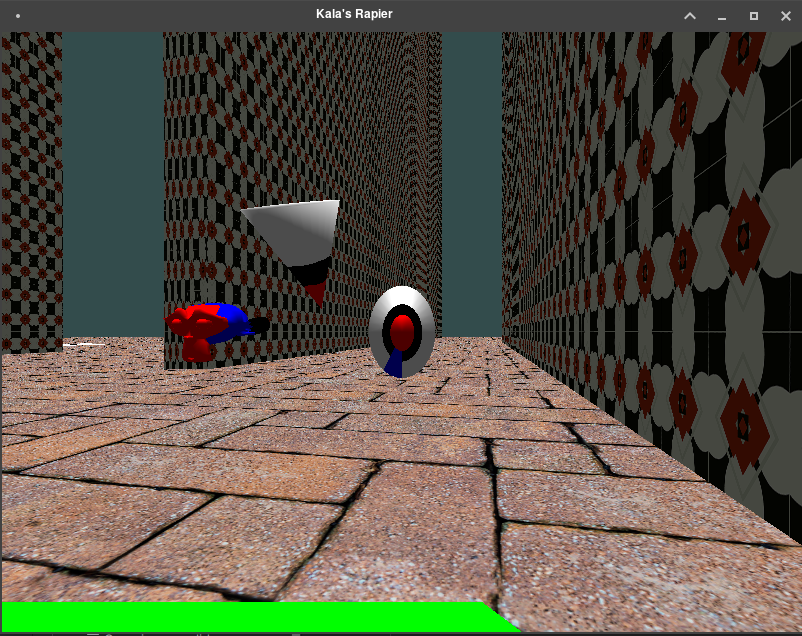Maximize the Kala's Rapier game window

click(754, 16)
